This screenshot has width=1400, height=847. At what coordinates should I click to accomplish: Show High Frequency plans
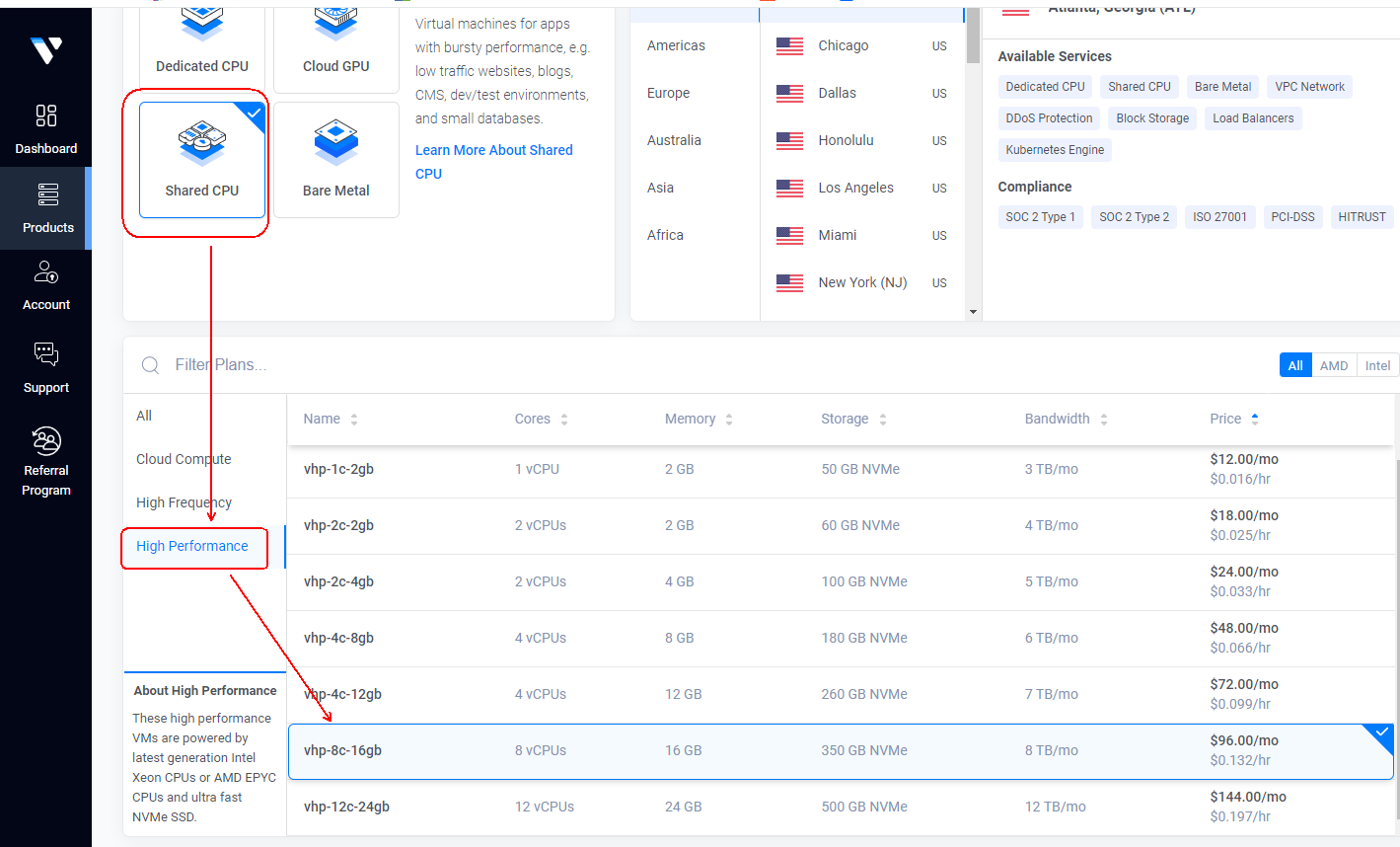pyautogui.click(x=184, y=502)
